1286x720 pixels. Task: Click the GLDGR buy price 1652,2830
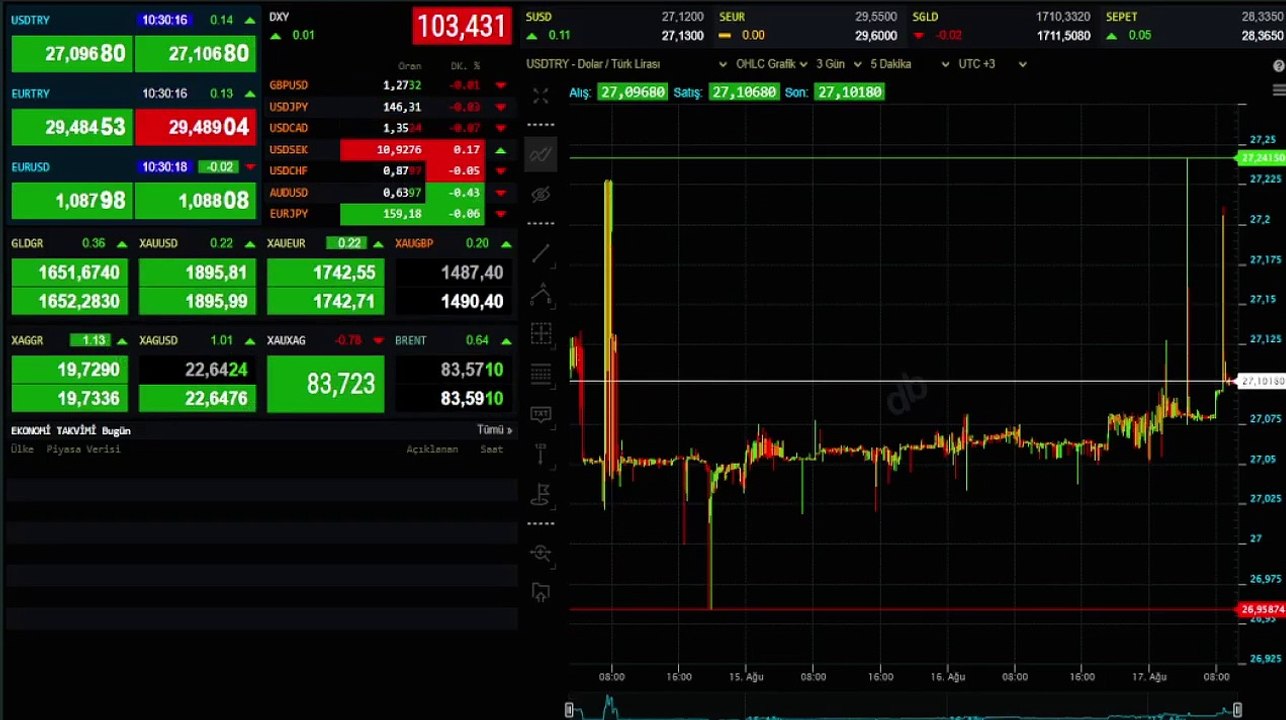point(69,301)
